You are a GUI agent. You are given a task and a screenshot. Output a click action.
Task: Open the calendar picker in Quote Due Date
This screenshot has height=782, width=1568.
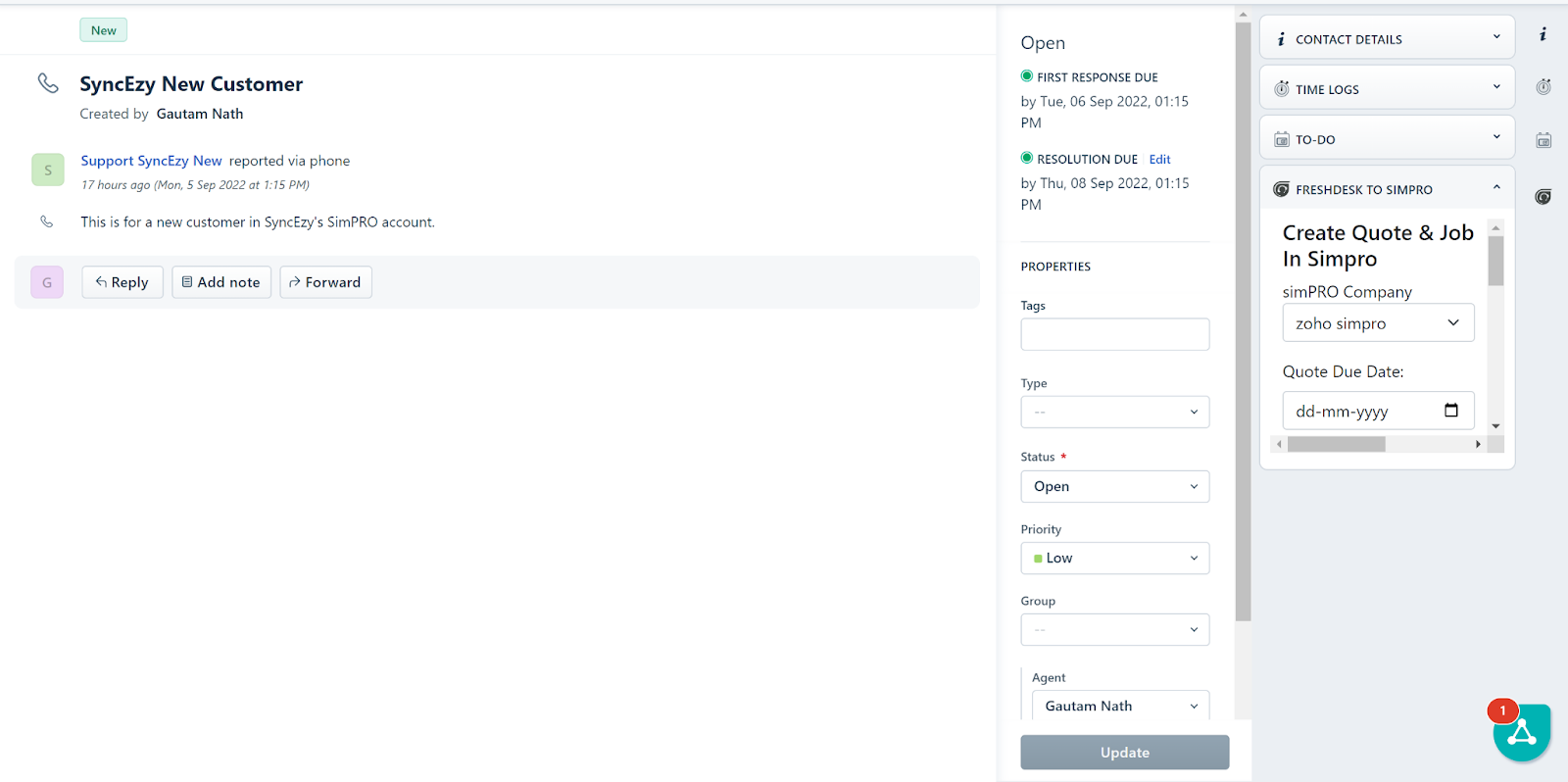tap(1451, 411)
